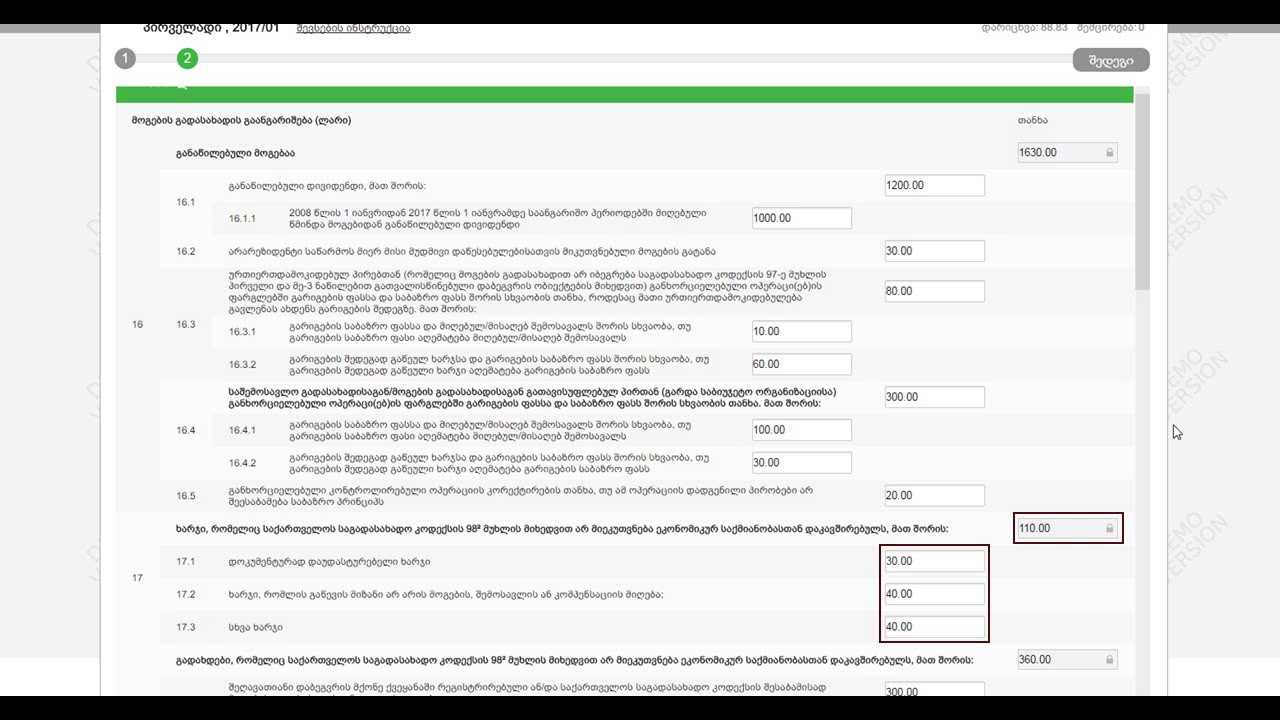Screen dimensions: 1280x720
Task: Edit the 1000.00 field in row 16.1.1
Action: 802,218
